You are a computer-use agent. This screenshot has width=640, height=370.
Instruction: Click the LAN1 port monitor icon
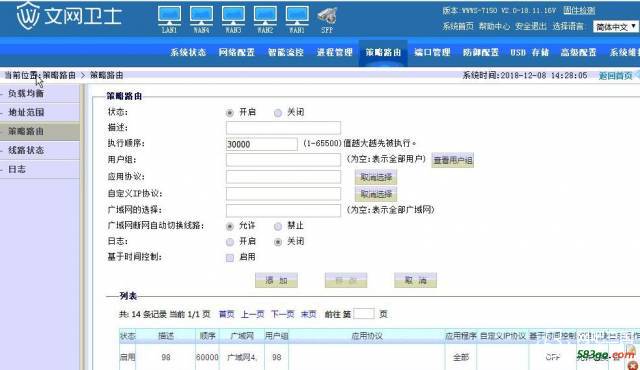pyautogui.click(x=169, y=16)
